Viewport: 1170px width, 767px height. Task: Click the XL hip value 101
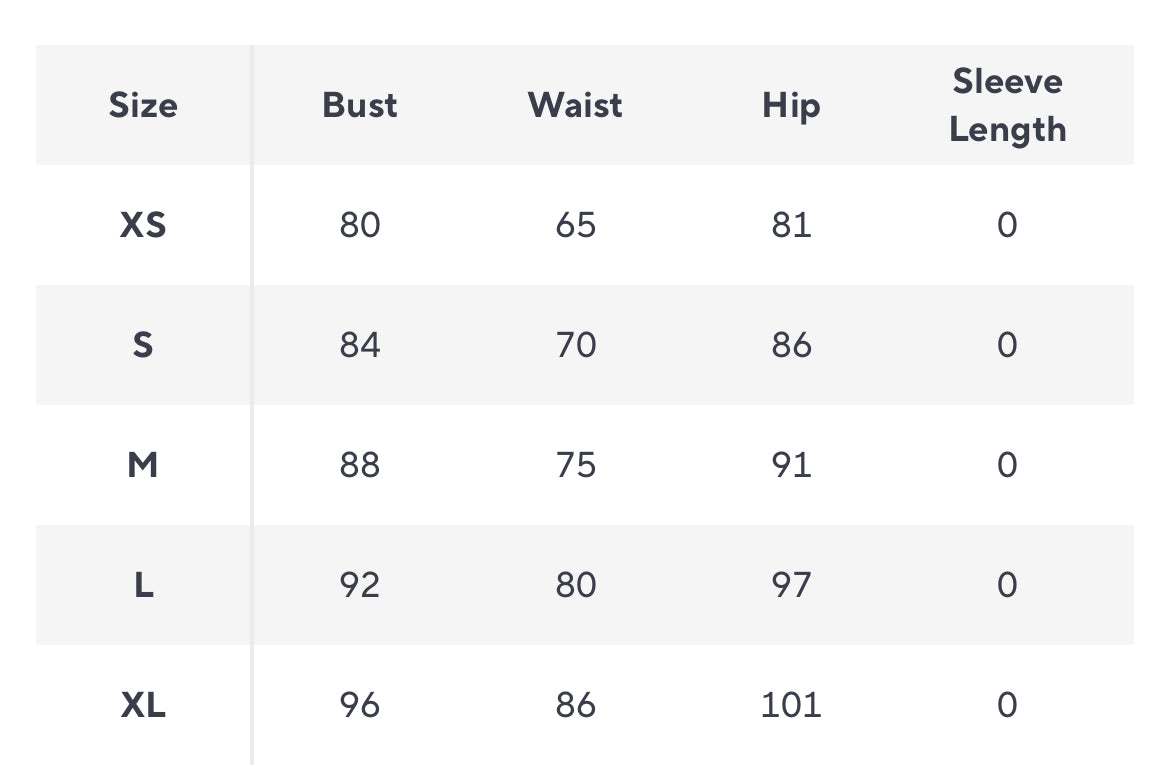(x=791, y=705)
